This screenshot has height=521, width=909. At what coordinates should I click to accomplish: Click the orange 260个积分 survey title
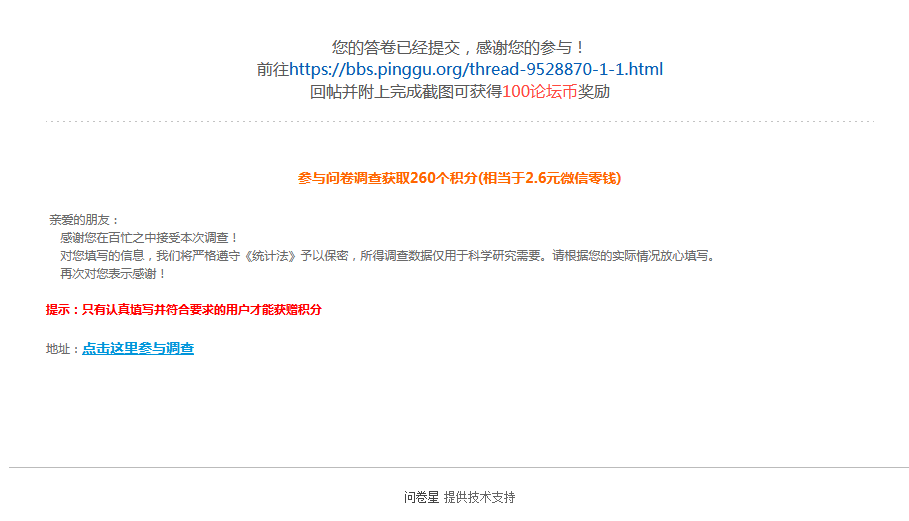coord(459,178)
